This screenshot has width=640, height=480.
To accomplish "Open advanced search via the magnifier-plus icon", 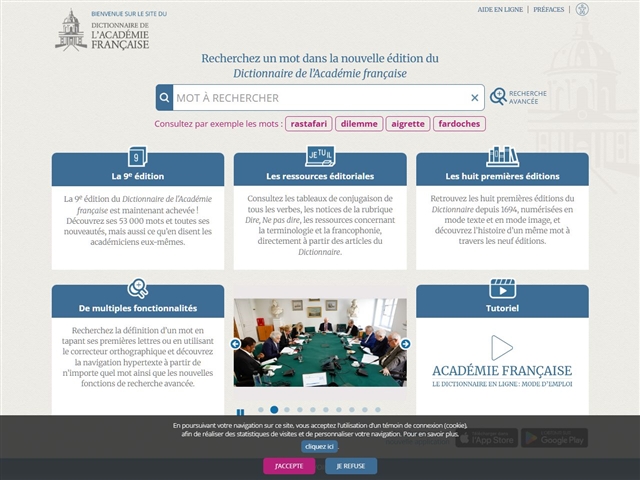I will (x=498, y=97).
